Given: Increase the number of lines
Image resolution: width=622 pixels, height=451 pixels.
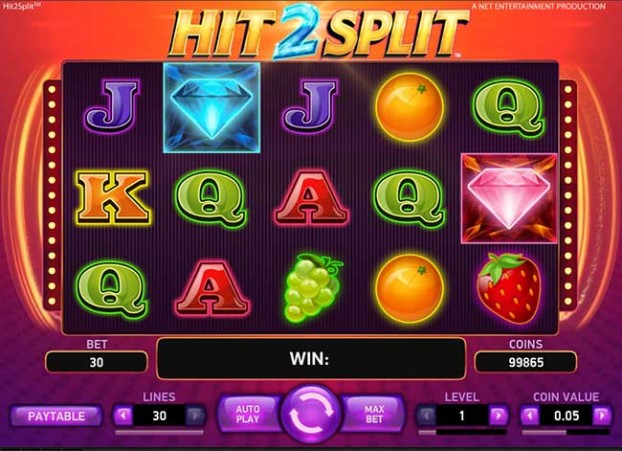Looking at the screenshot, I should coord(195,415).
